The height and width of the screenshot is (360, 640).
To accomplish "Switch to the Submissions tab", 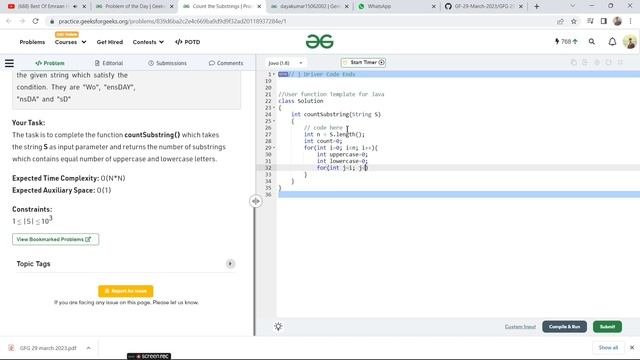I will 167,63.
